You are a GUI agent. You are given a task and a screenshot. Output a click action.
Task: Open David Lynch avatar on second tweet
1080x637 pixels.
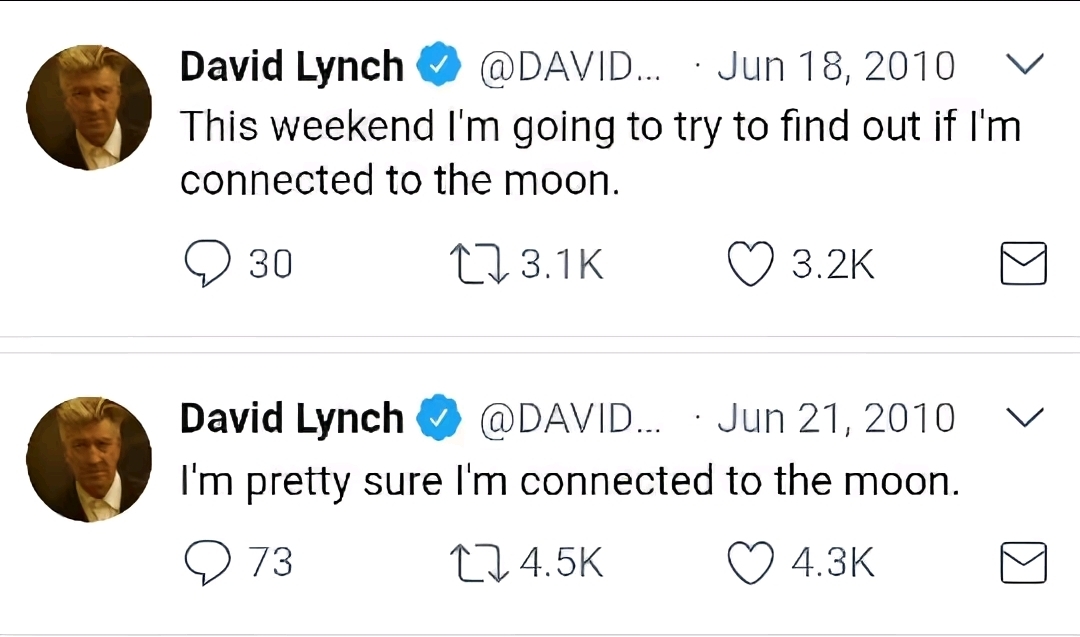tap(89, 458)
